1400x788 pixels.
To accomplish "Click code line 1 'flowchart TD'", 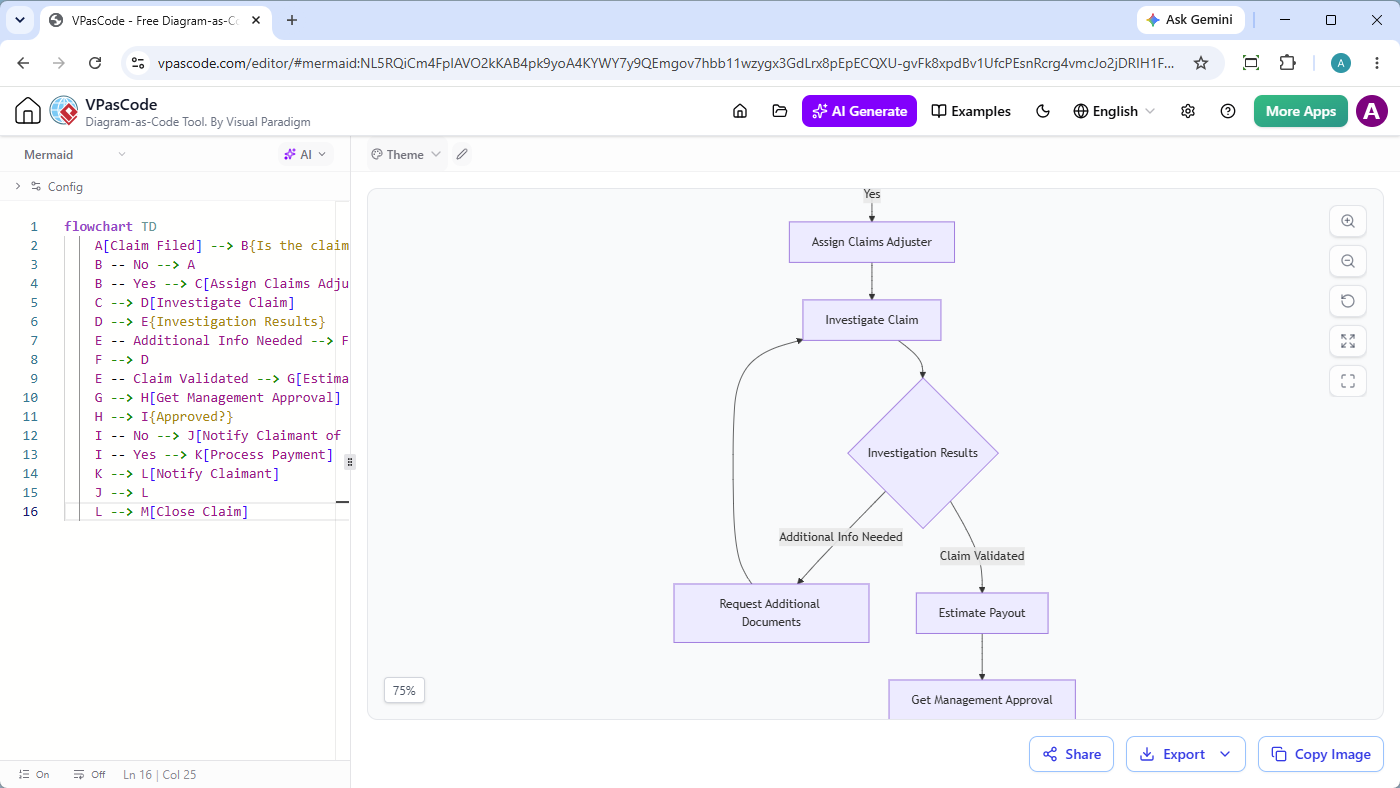I will [x=110, y=227].
